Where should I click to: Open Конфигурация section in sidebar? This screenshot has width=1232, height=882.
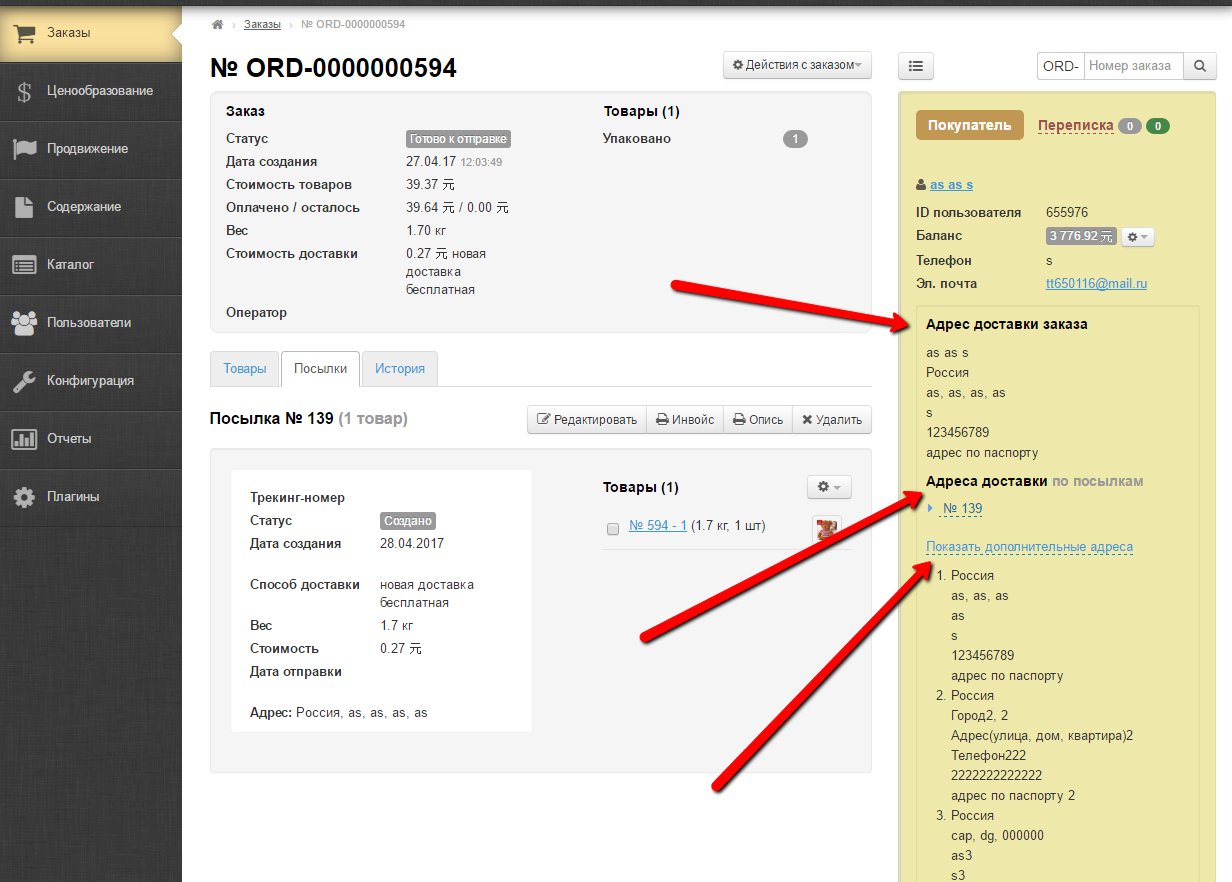(90, 381)
